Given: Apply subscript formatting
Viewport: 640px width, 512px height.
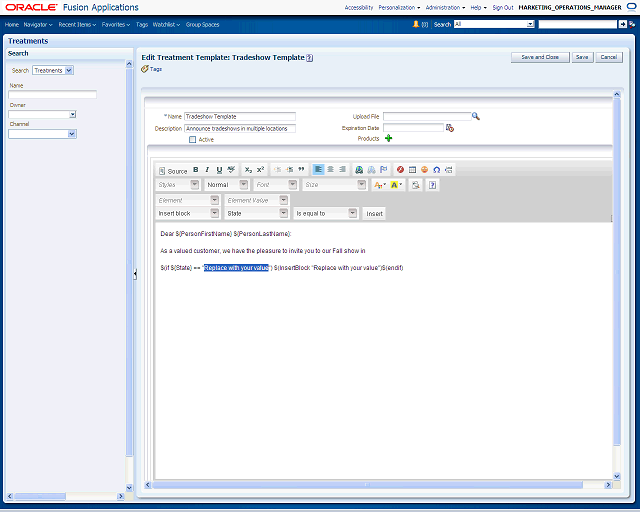Looking at the screenshot, I should (x=248, y=170).
